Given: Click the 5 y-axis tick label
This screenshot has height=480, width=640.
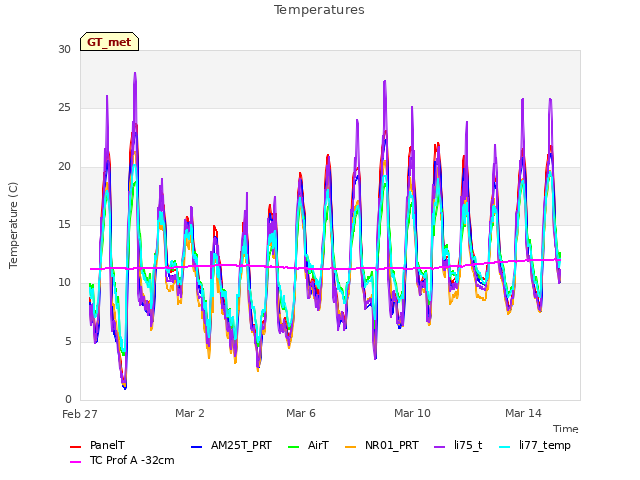Looking at the screenshot, I should click(x=68, y=341).
